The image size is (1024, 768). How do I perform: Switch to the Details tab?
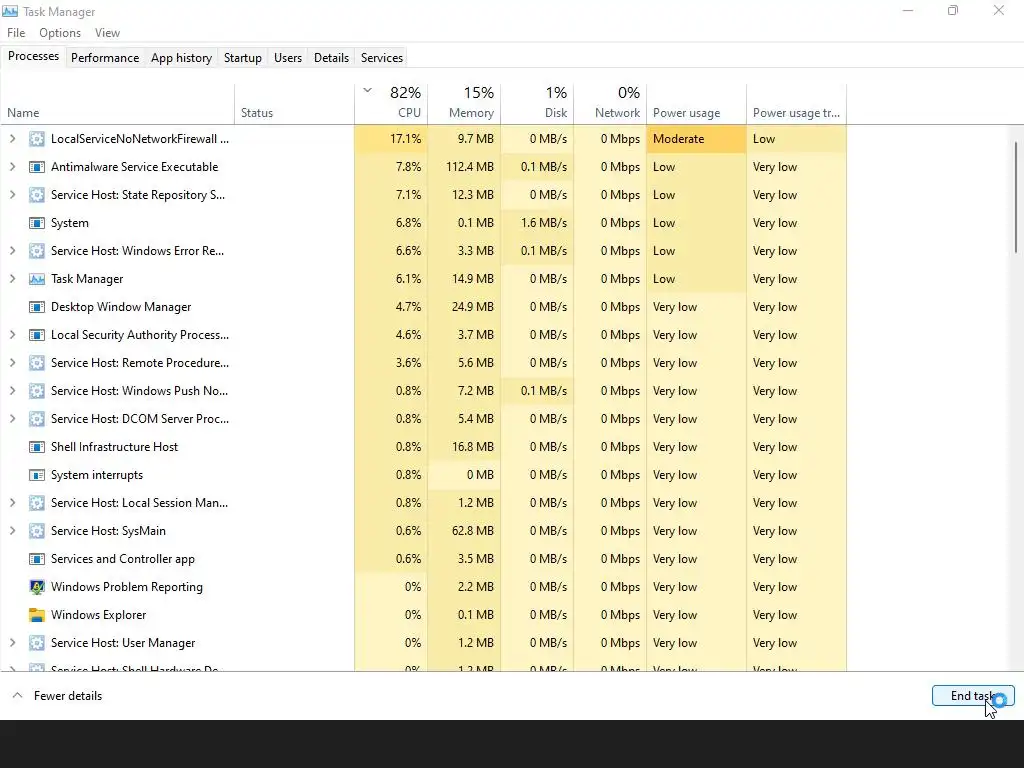[x=331, y=57]
